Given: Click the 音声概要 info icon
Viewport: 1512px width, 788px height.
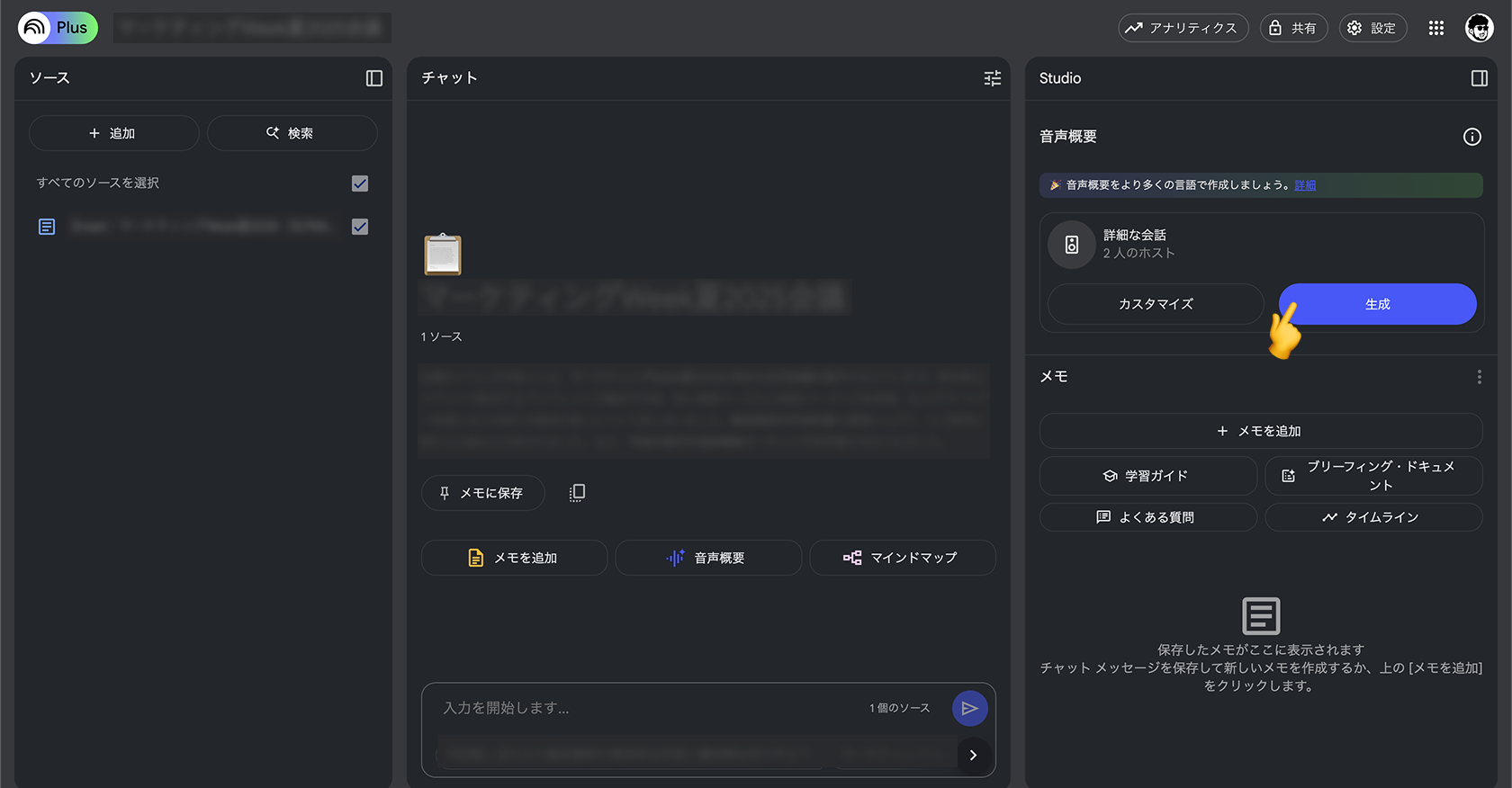Looking at the screenshot, I should point(1471,137).
